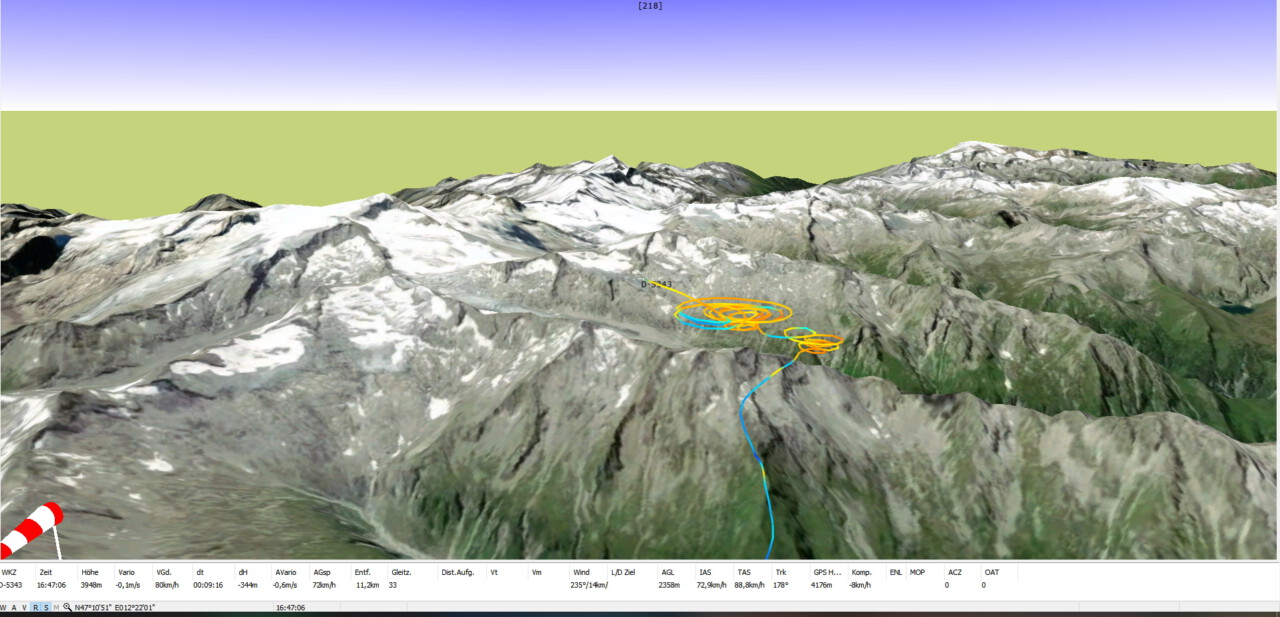
Task: Click the Zeit column header
Action: tap(46, 572)
